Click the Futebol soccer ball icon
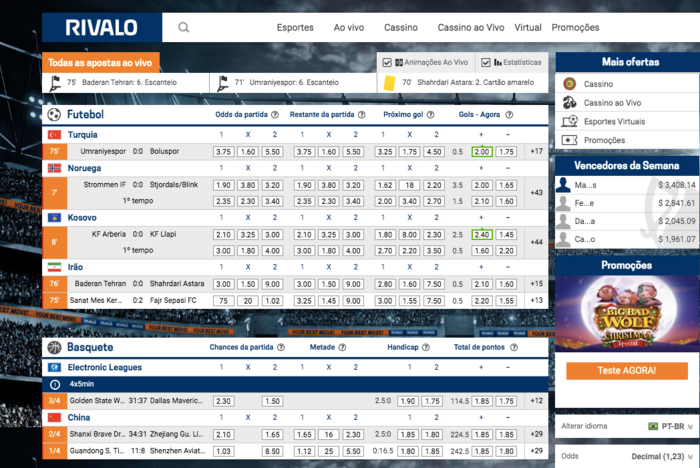This screenshot has width=700, height=468. tap(52, 115)
